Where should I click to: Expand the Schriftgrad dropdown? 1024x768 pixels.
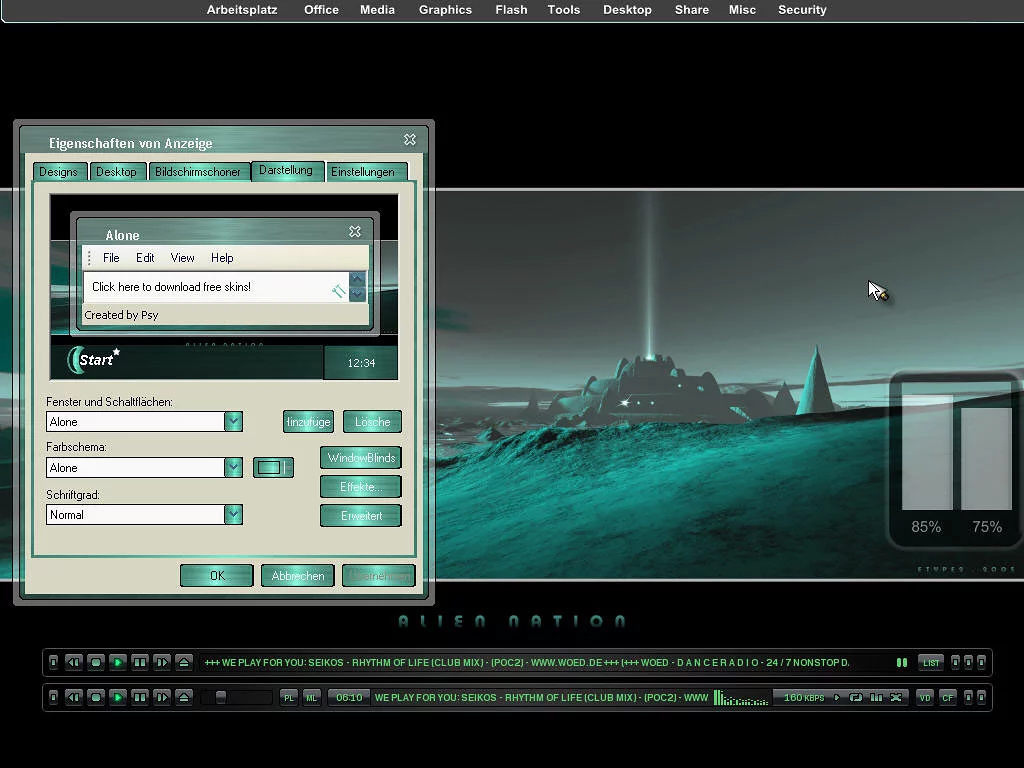(233, 514)
